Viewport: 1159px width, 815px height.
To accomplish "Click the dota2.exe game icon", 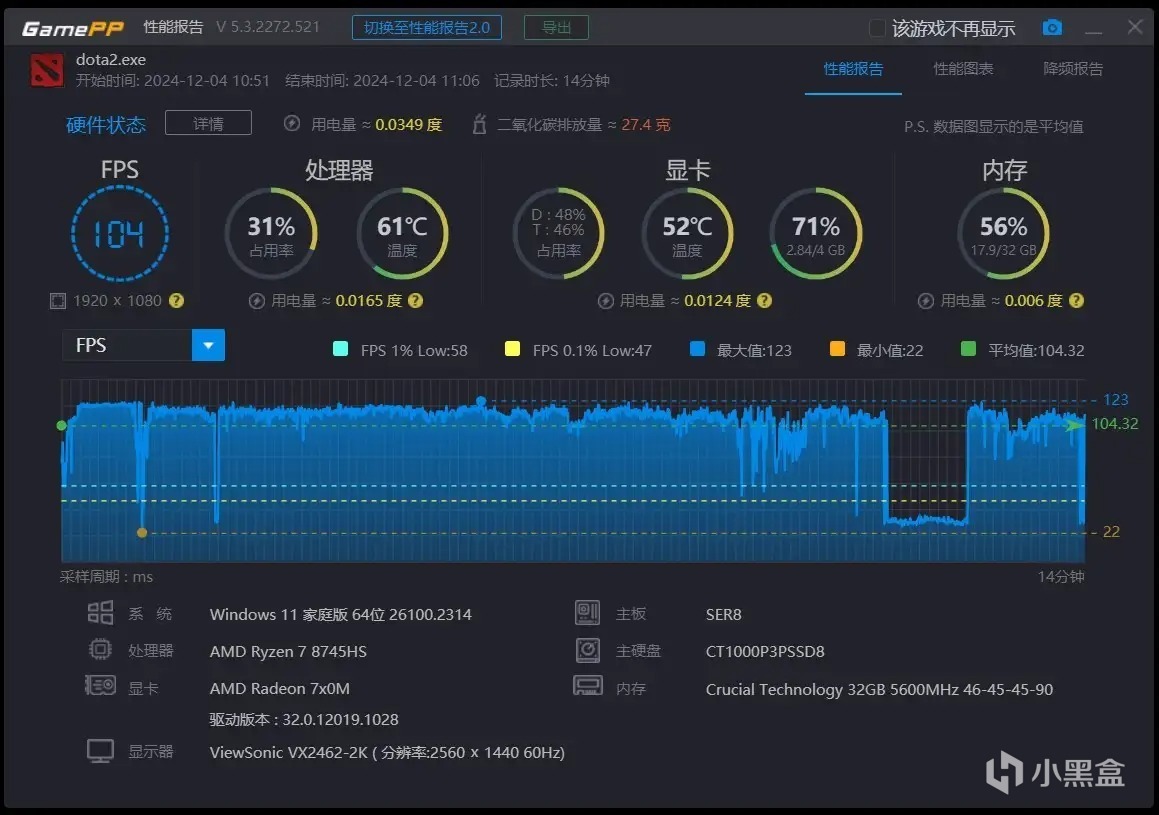I will point(47,71).
